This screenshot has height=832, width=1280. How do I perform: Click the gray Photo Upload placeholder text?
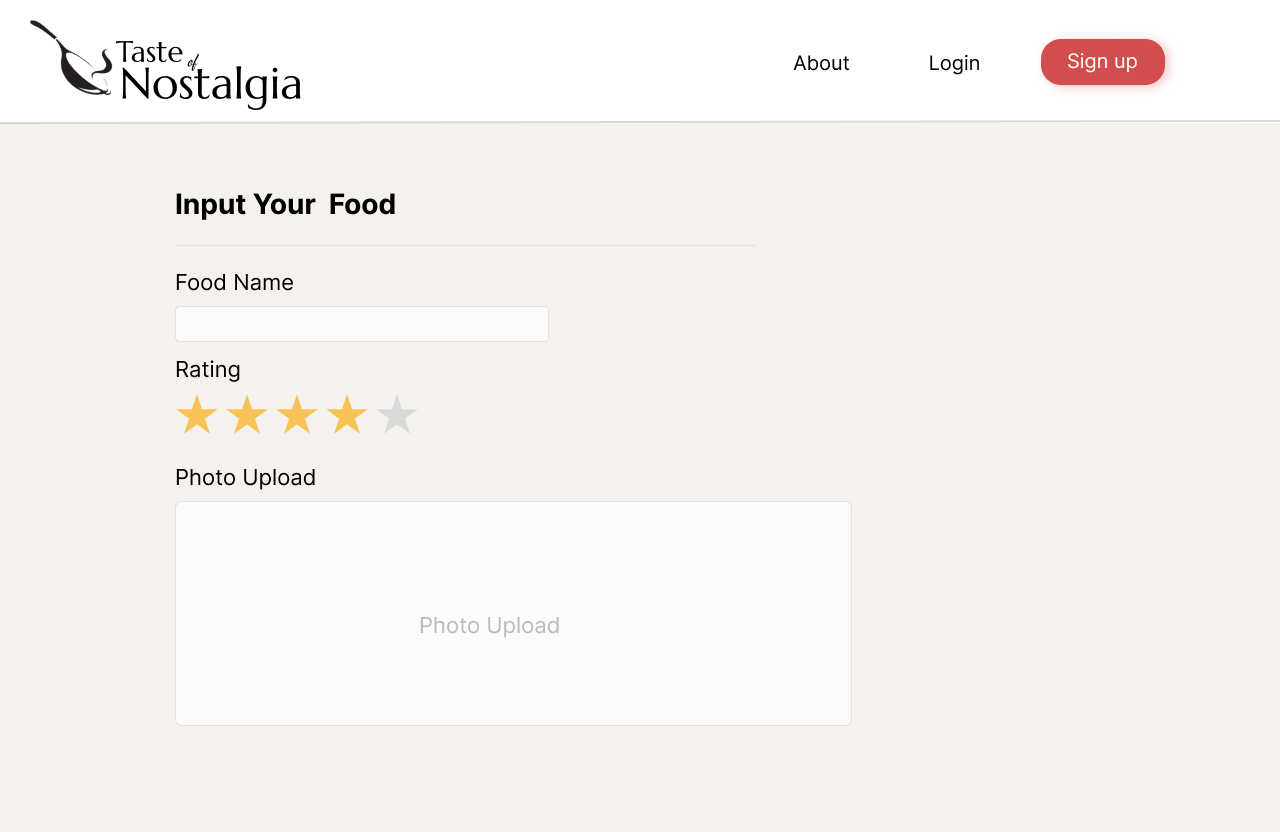tap(489, 626)
